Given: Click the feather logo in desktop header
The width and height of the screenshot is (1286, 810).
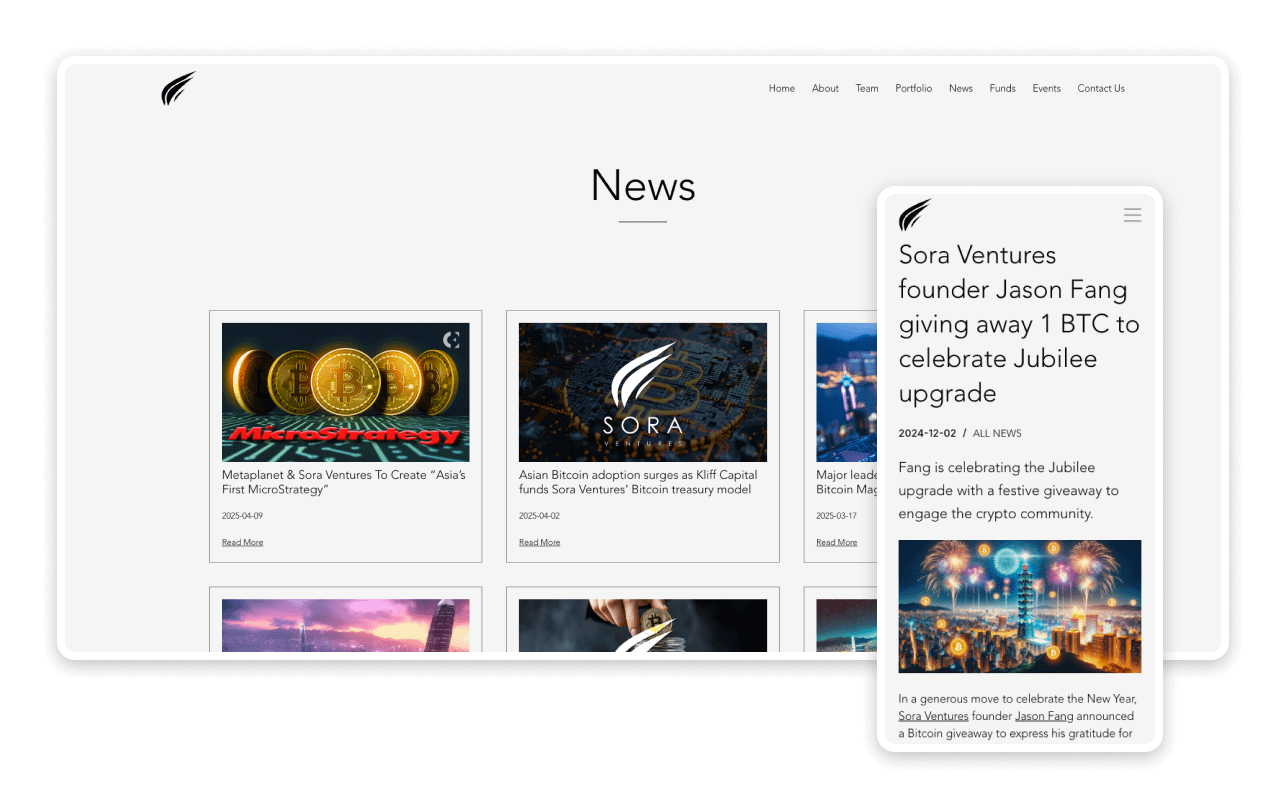Looking at the screenshot, I should coord(178,89).
